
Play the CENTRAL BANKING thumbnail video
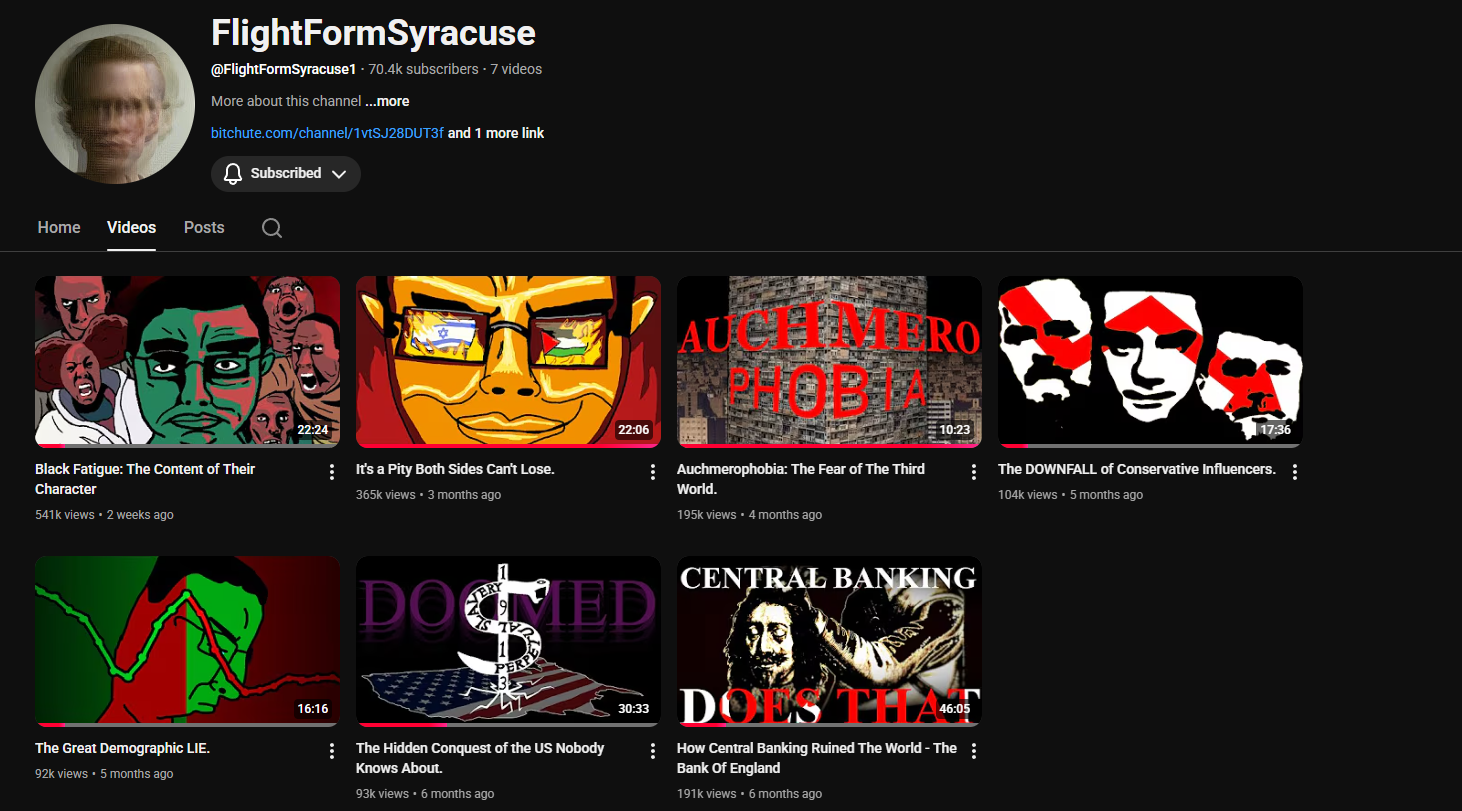click(829, 641)
